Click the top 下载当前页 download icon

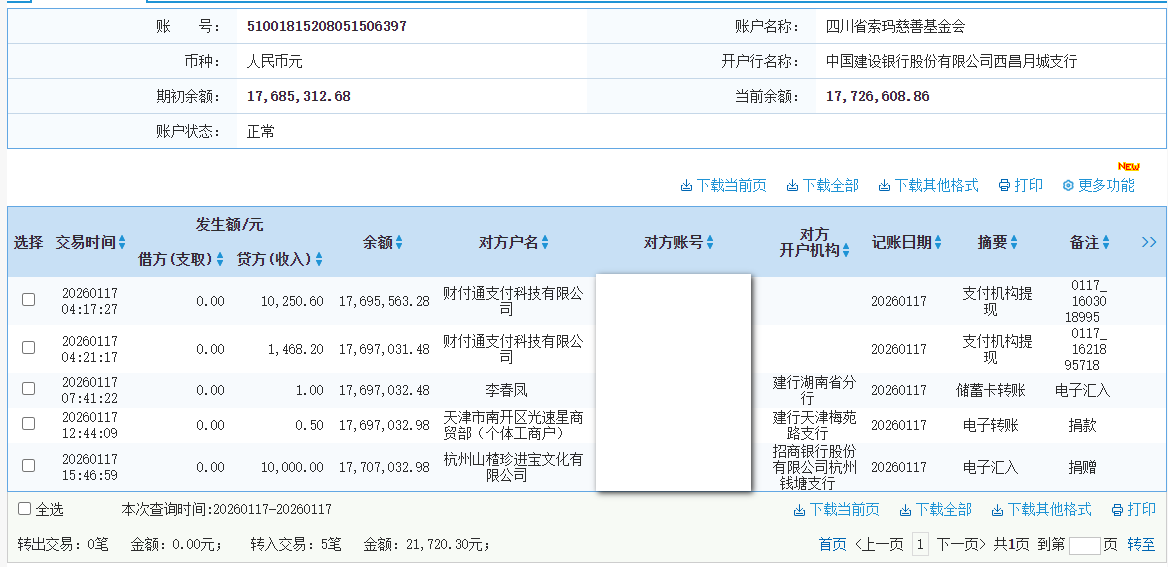tap(686, 186)
